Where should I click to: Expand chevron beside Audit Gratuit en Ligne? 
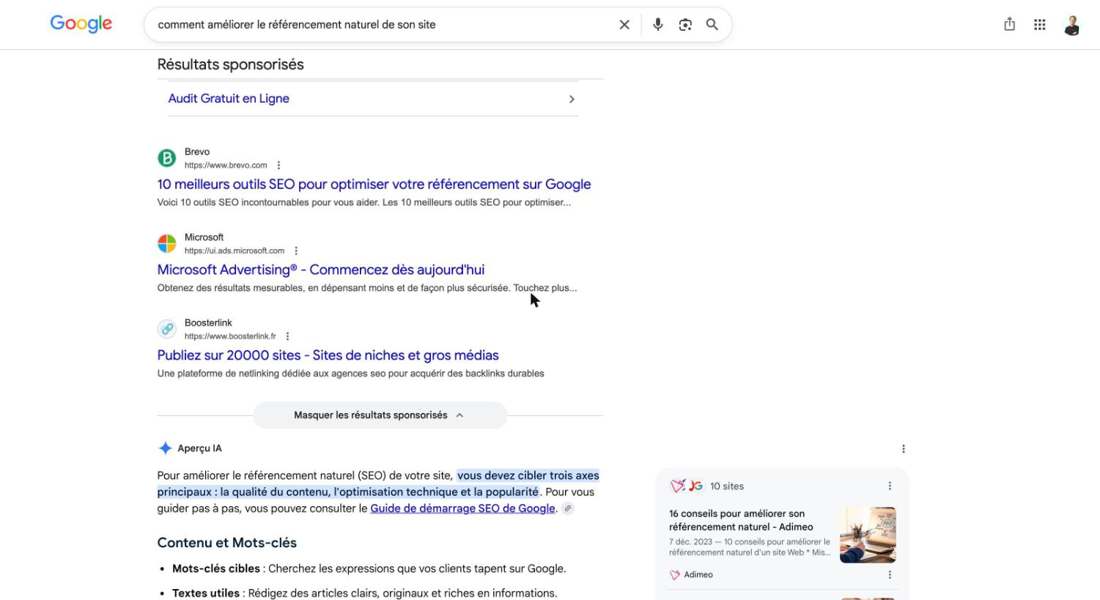click(x=571, y=99)
